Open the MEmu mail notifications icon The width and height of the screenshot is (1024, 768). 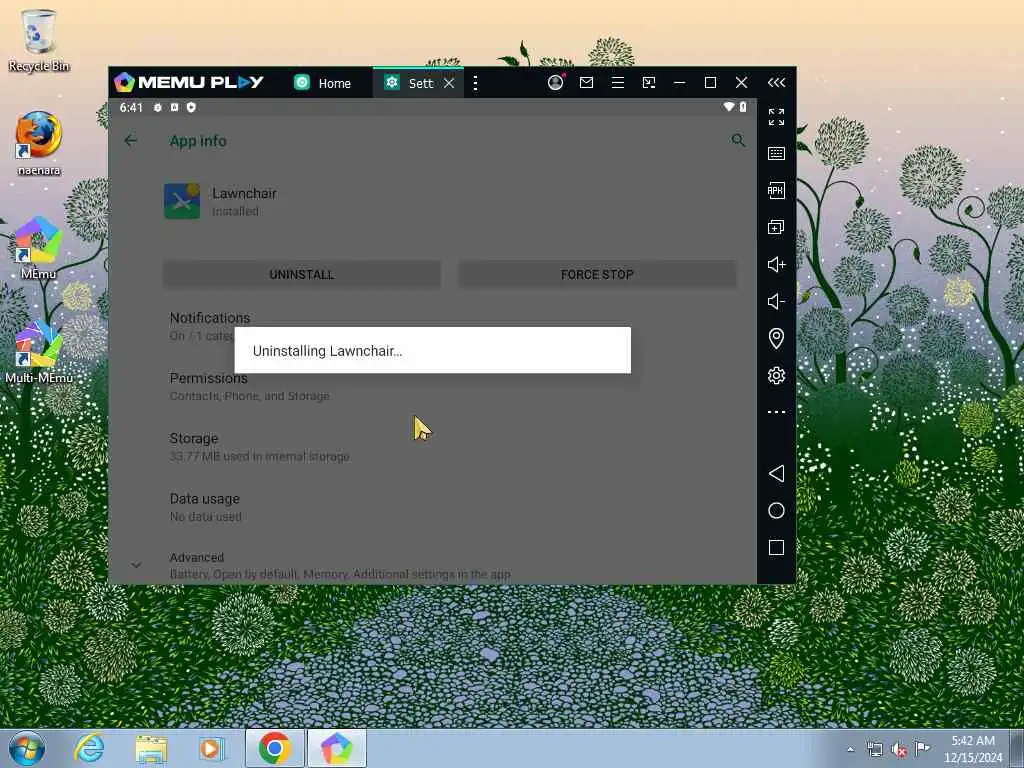pos(586,82)
